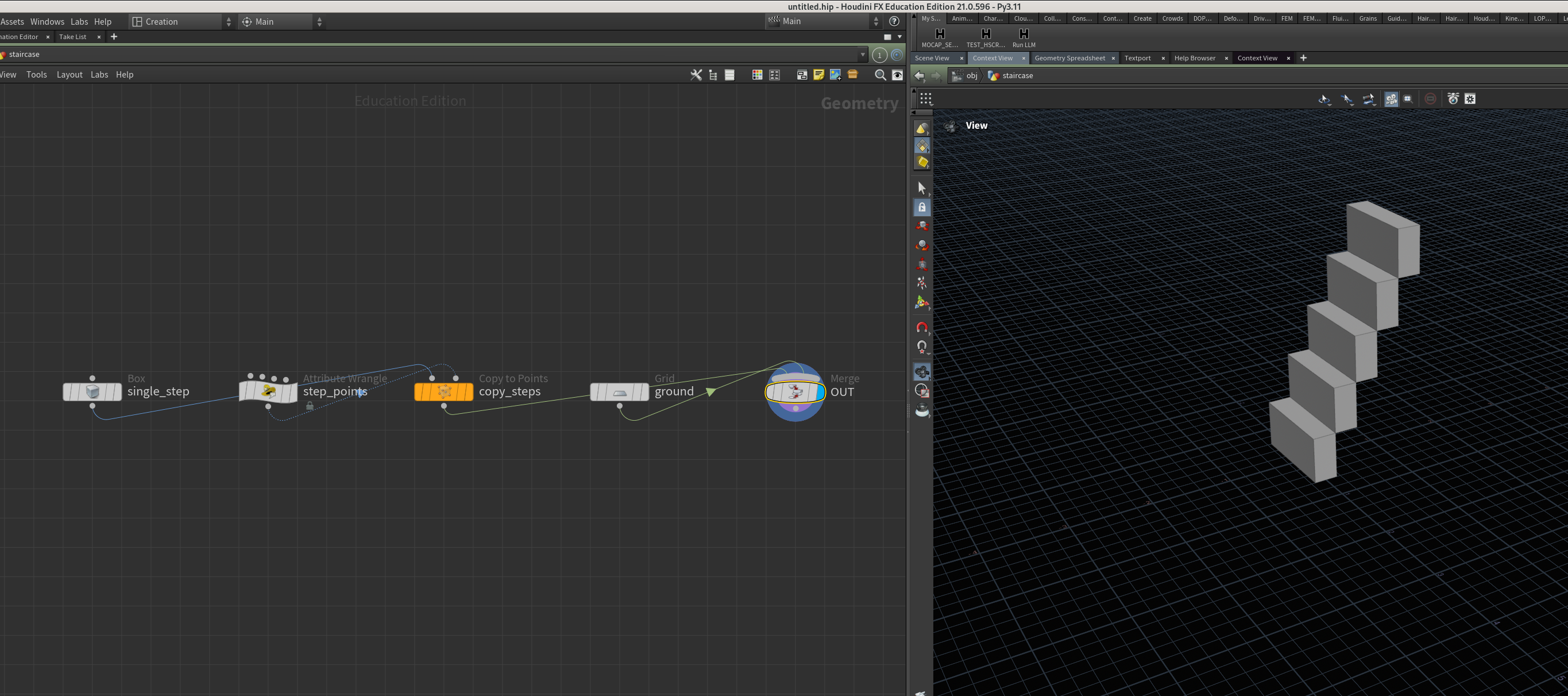The width and height of the screenshot is (1568, 696).
Task: Click the MOCAP_SE shelf tool
Action: point(940,38)
